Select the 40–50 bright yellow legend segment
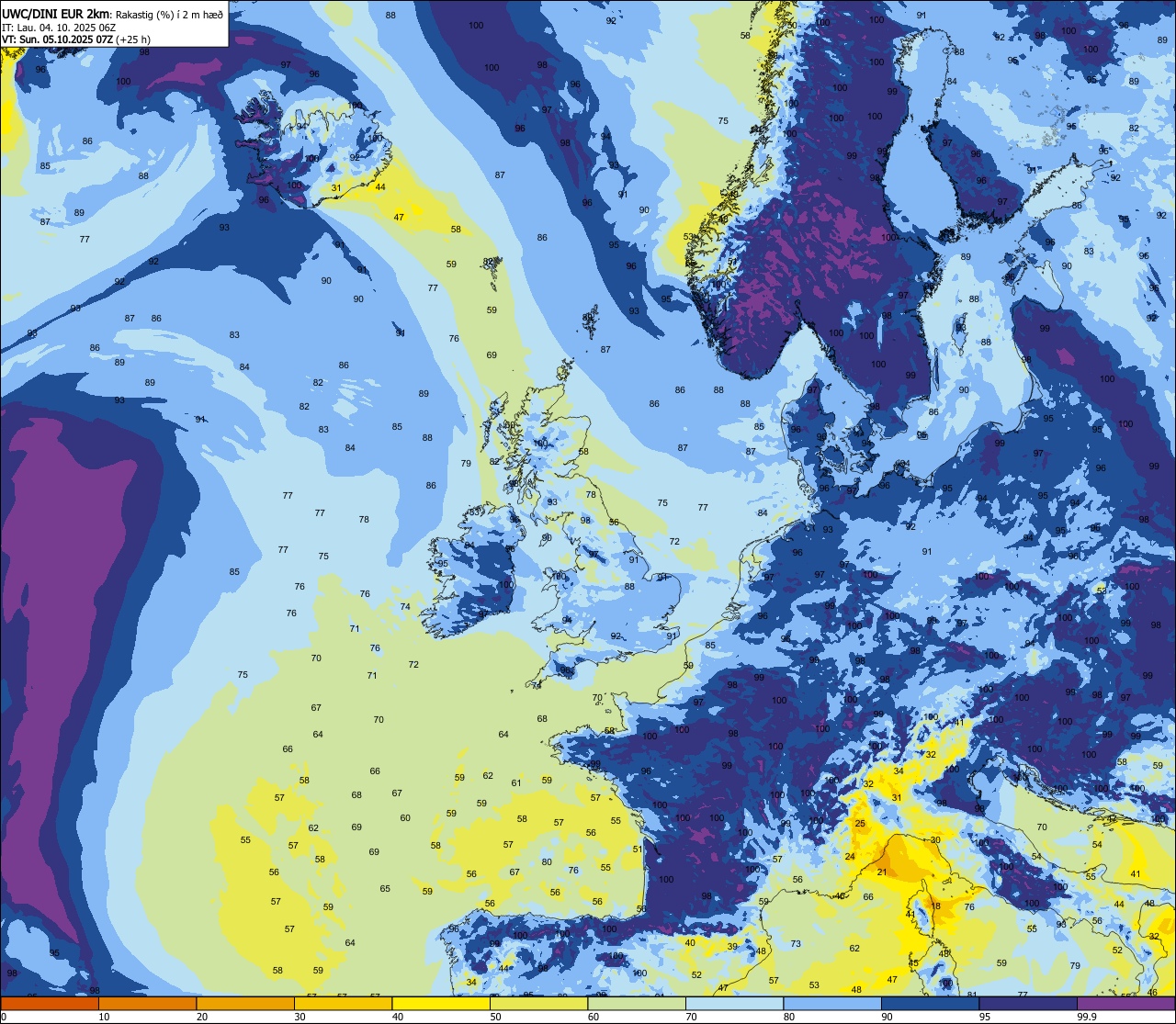This screenshot has height=1024, width=1176. click(x=441, y=1003)
